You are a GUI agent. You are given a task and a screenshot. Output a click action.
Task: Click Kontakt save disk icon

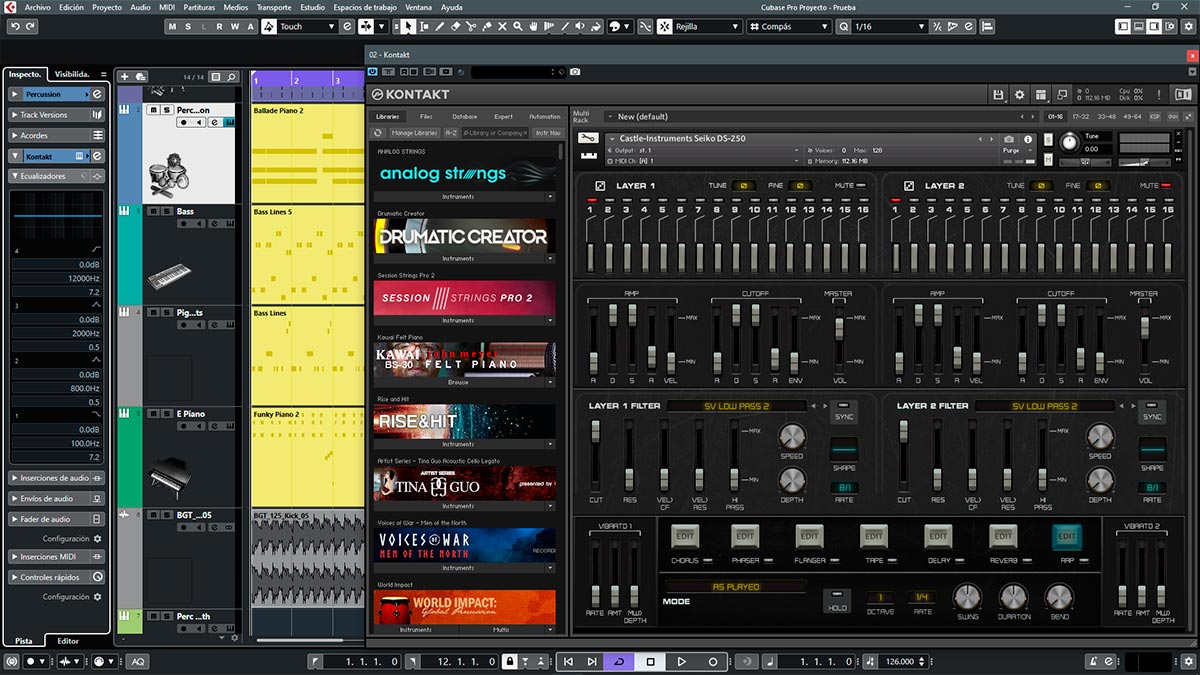pyautogui.click(x=998, y=94)
